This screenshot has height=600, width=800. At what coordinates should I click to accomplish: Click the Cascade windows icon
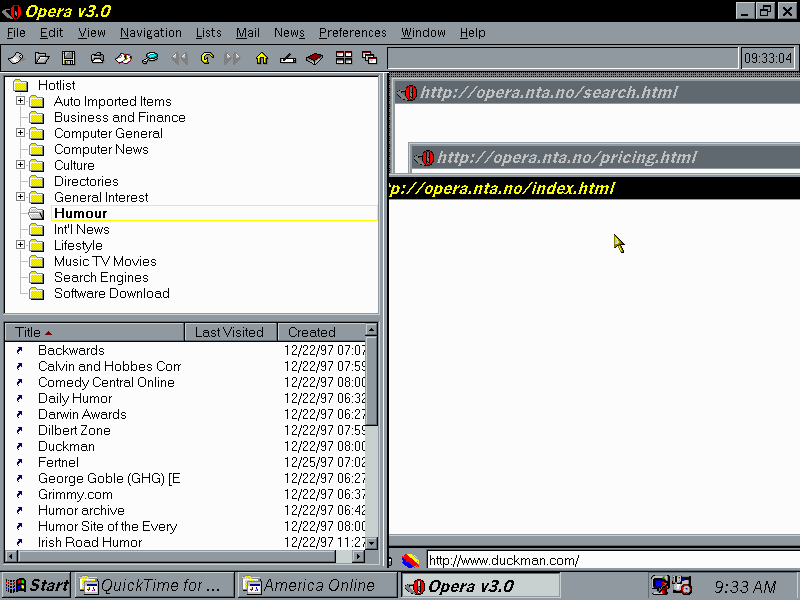pos(369,58)
